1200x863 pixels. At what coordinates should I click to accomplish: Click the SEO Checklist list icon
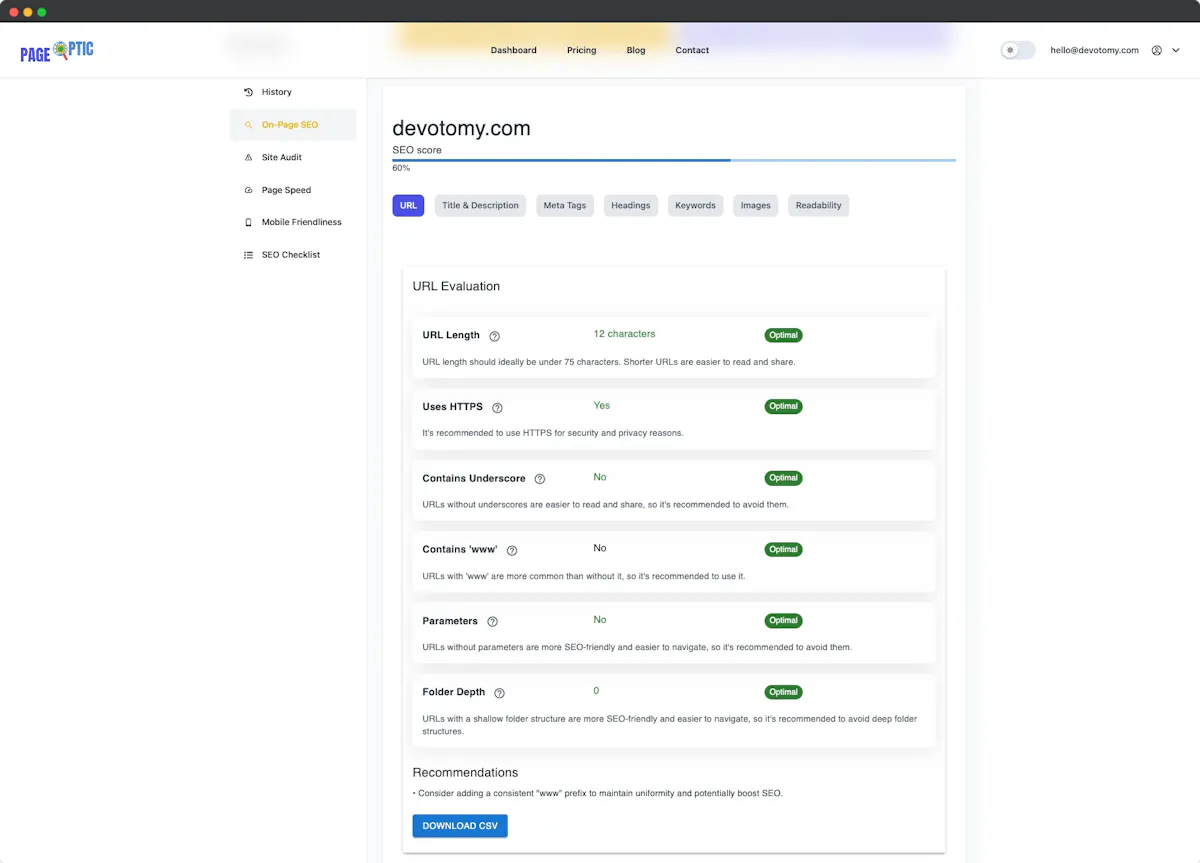point(249,255)
